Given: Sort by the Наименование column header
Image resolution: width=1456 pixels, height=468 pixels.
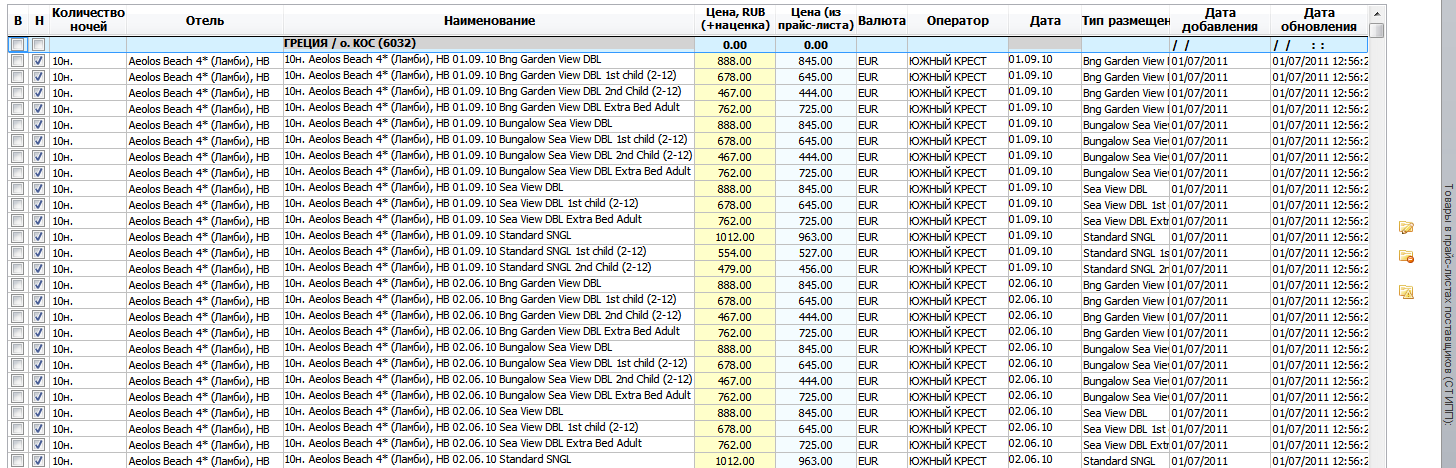Looking at the screenshot, I should pyautogui.click(x=489, y=21).
